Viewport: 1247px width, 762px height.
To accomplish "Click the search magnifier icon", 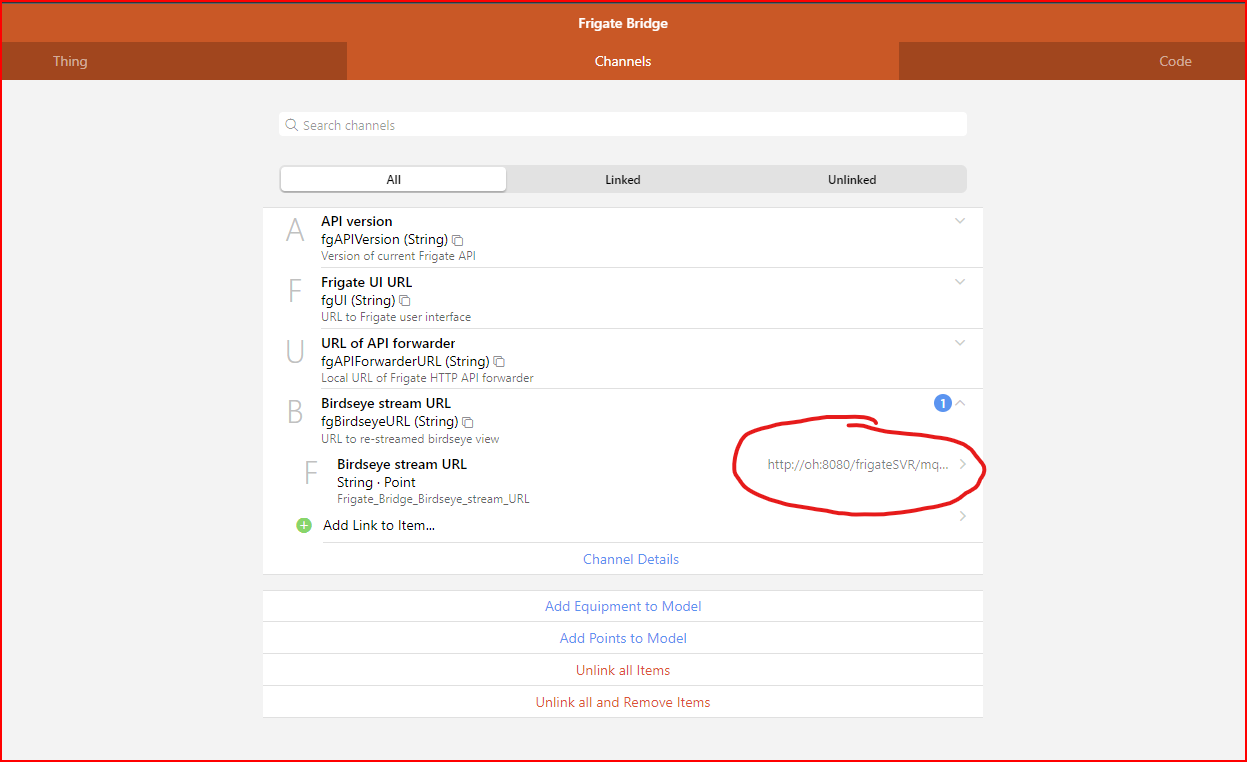I will point(292,125).
